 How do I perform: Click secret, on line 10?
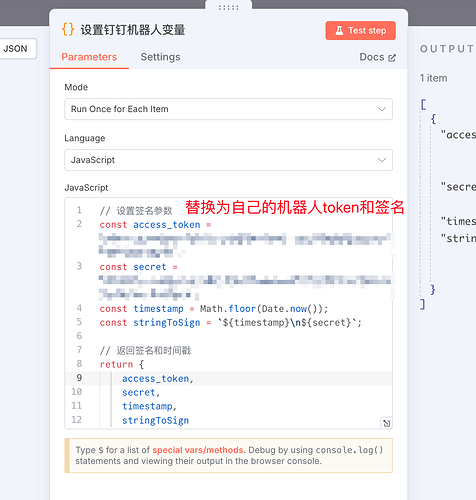[x=141, y=393]
